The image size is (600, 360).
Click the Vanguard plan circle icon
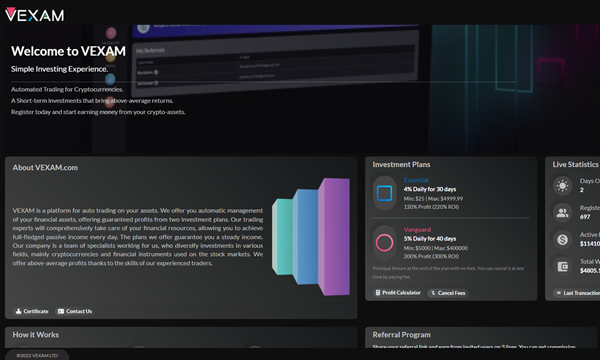click(384, 243)
